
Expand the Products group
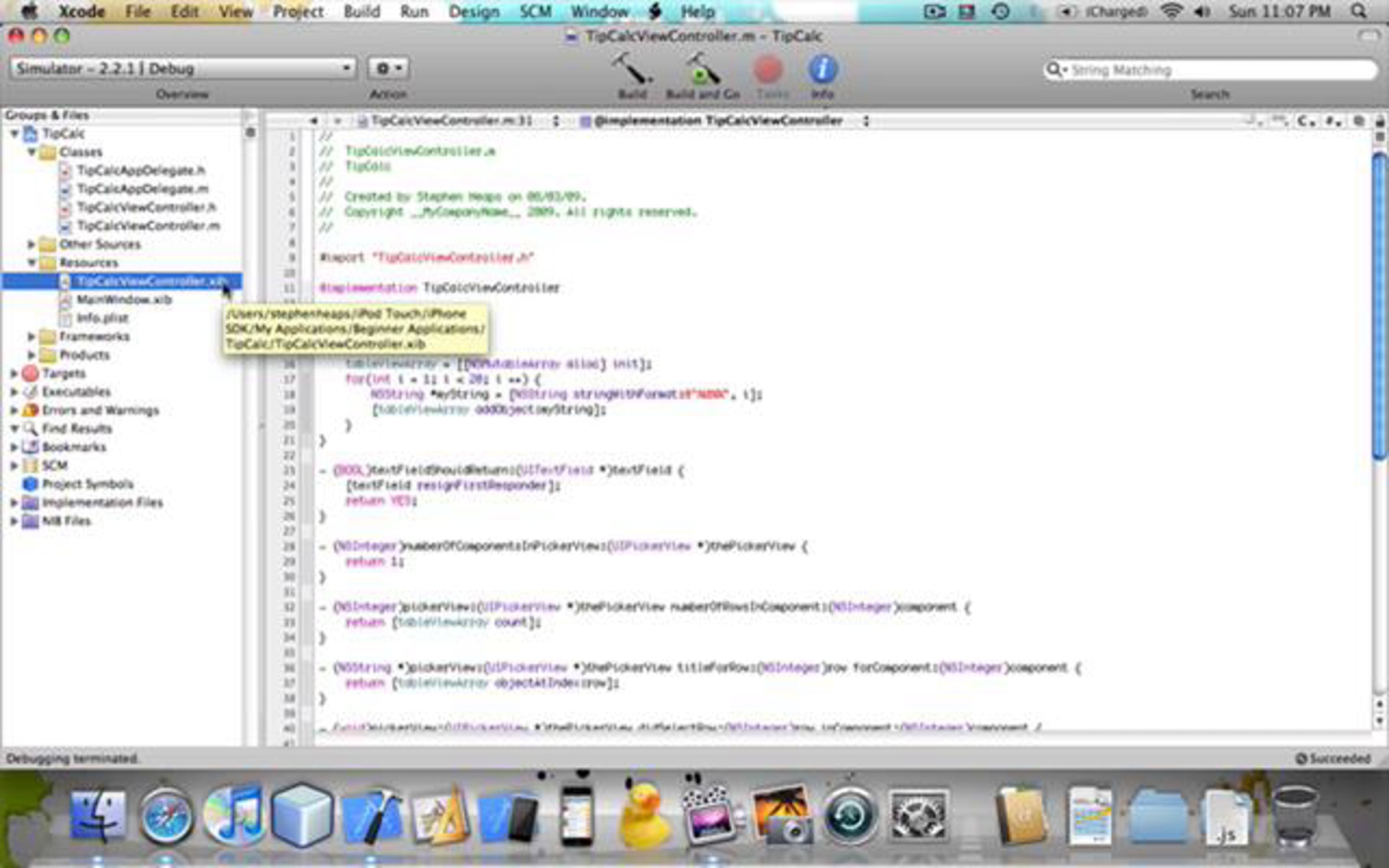click(x=32, y=355)
